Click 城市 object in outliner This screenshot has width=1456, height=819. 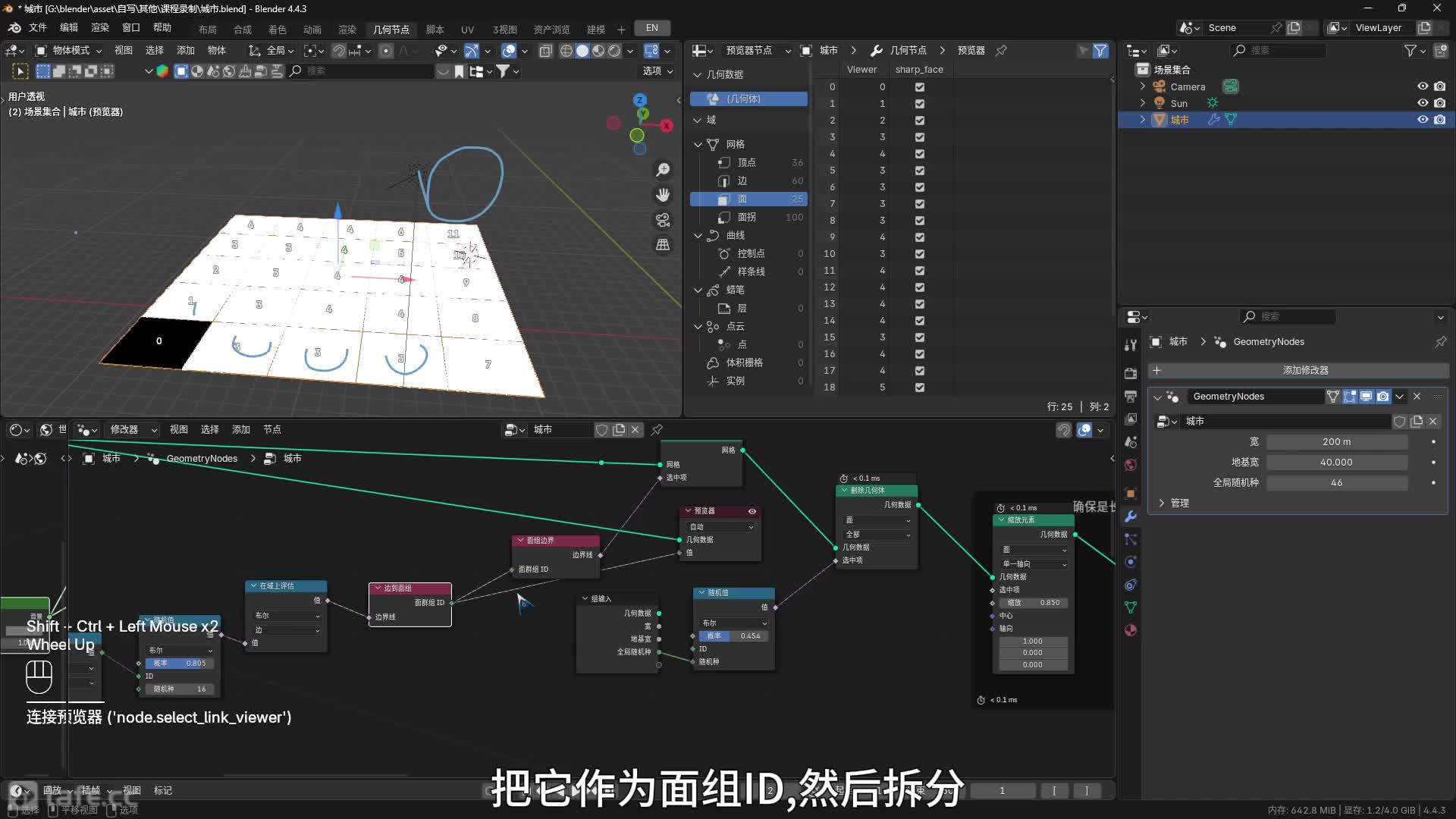tap(1180, 120)
